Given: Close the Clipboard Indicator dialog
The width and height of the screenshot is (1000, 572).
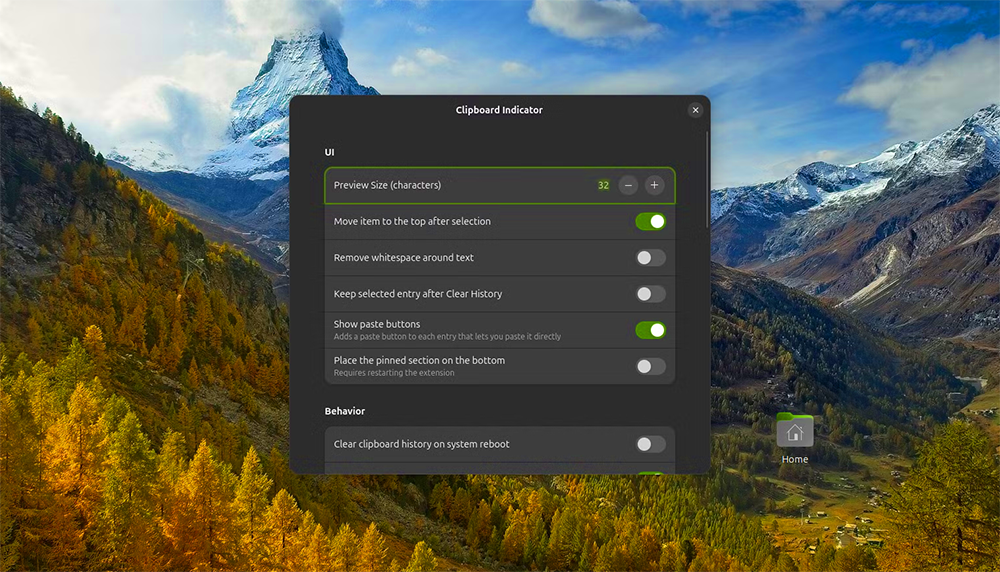Looking at the screenshot, I should [x=695, y=110].
